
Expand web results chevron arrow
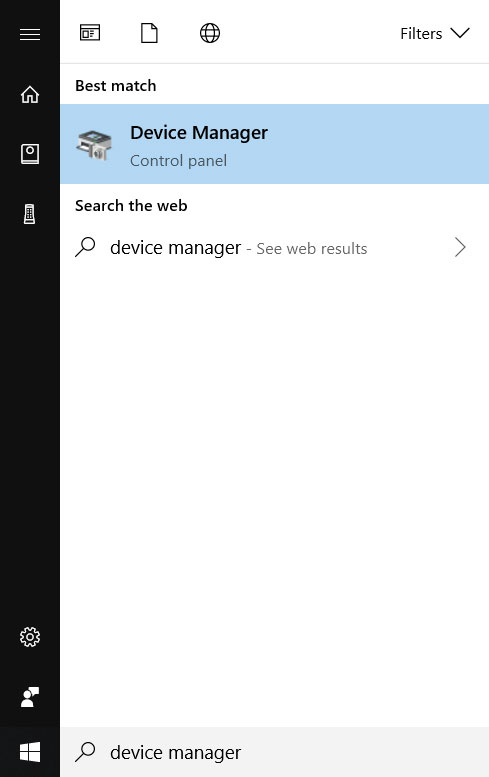click(460, 247)
